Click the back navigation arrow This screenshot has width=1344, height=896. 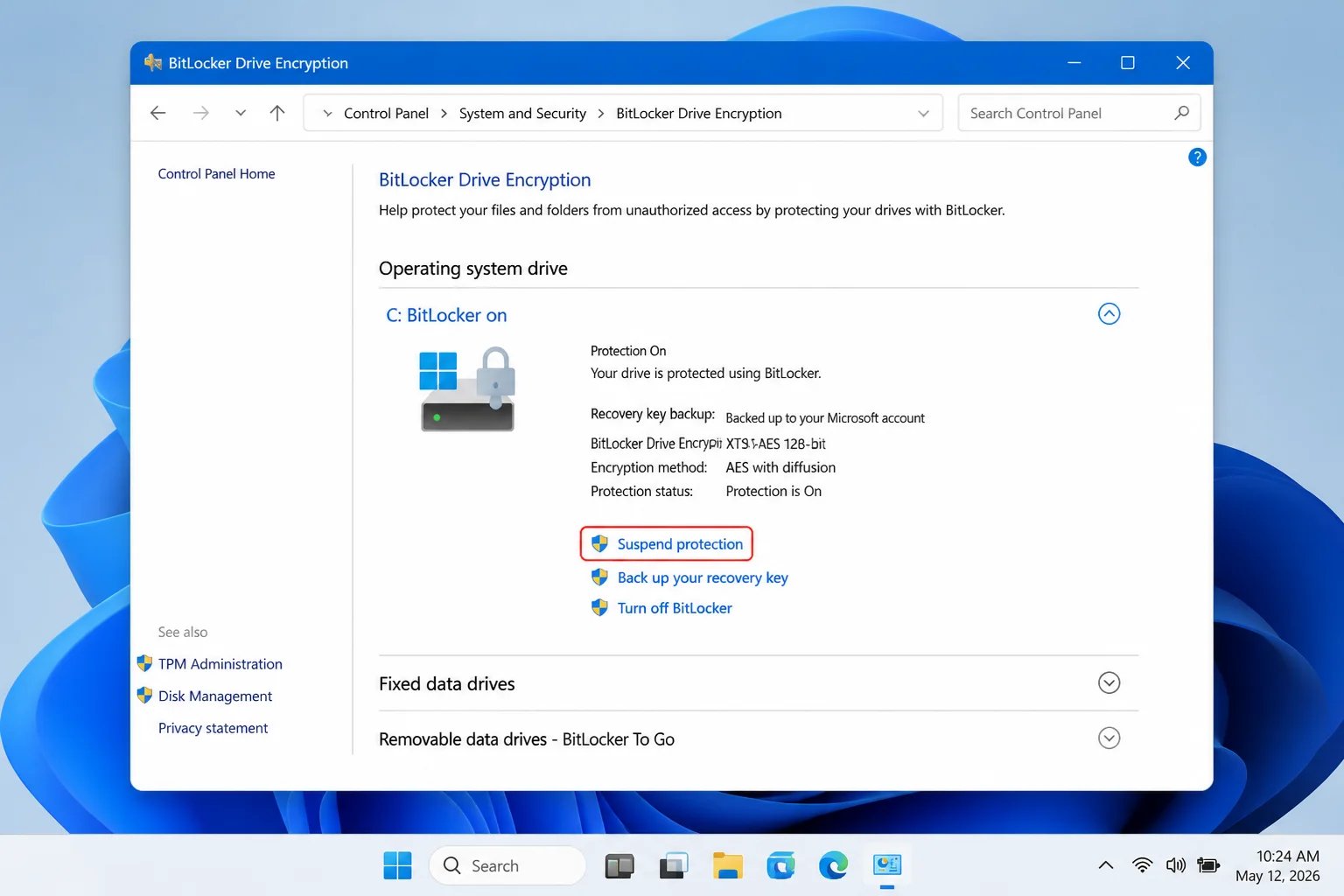(158, 113)
